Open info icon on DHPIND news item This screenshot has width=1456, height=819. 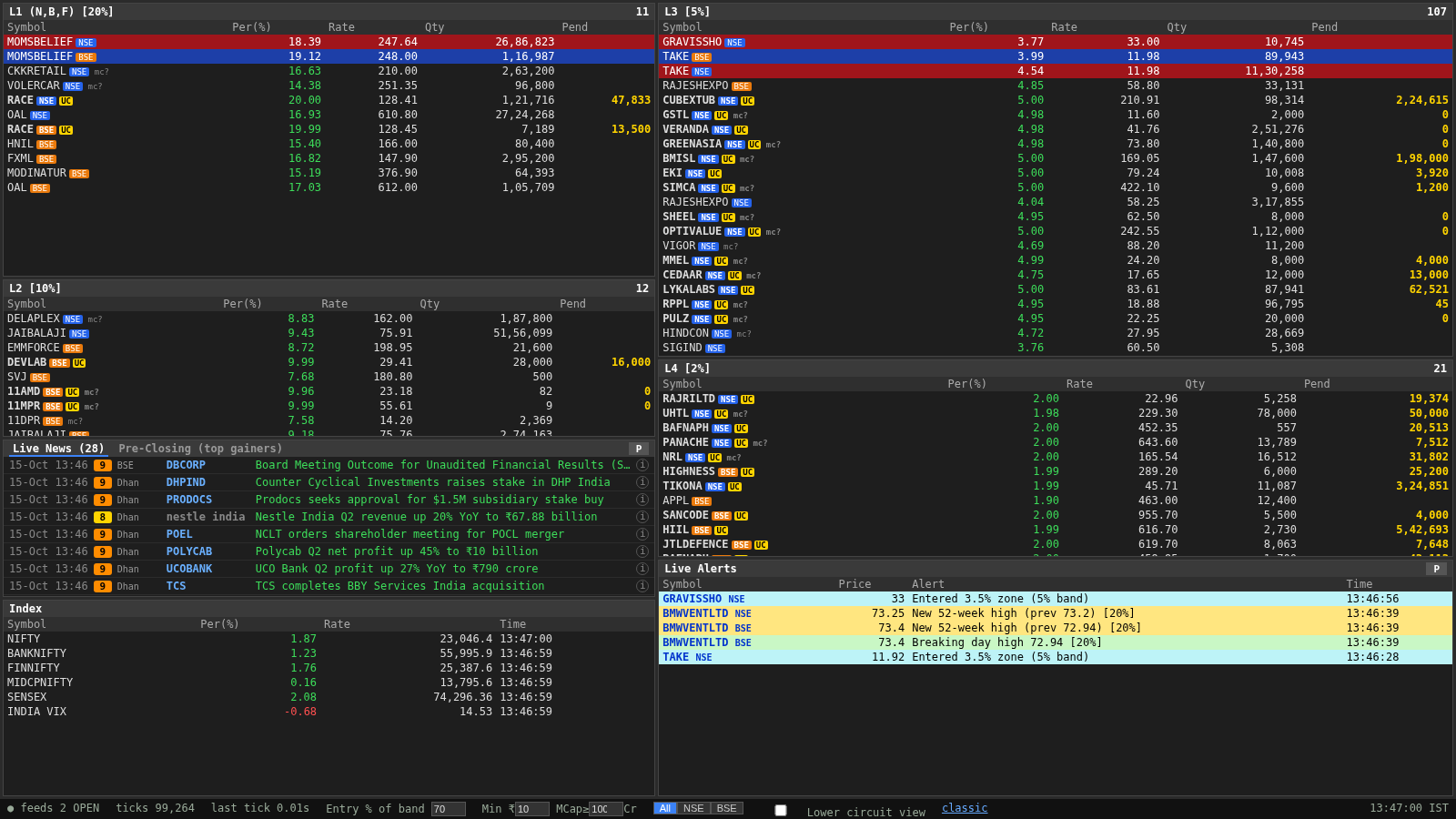coord(642,482)
